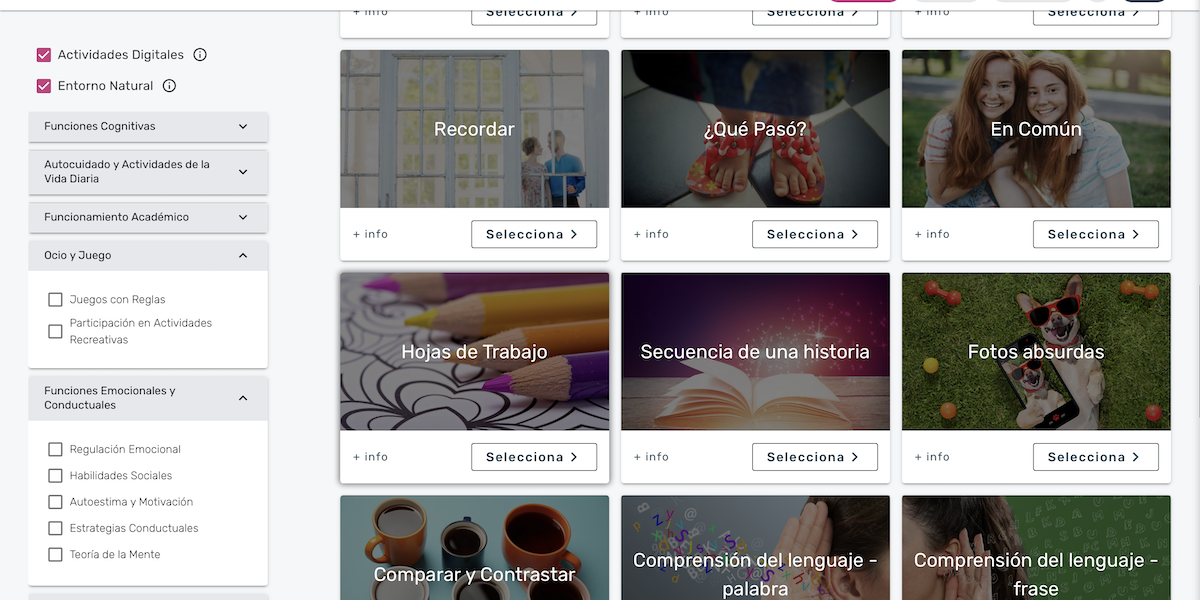Uncheck the Entorno Natural checkbox
The width and height of the screenshot is (1200, 600).
(43, 86)
